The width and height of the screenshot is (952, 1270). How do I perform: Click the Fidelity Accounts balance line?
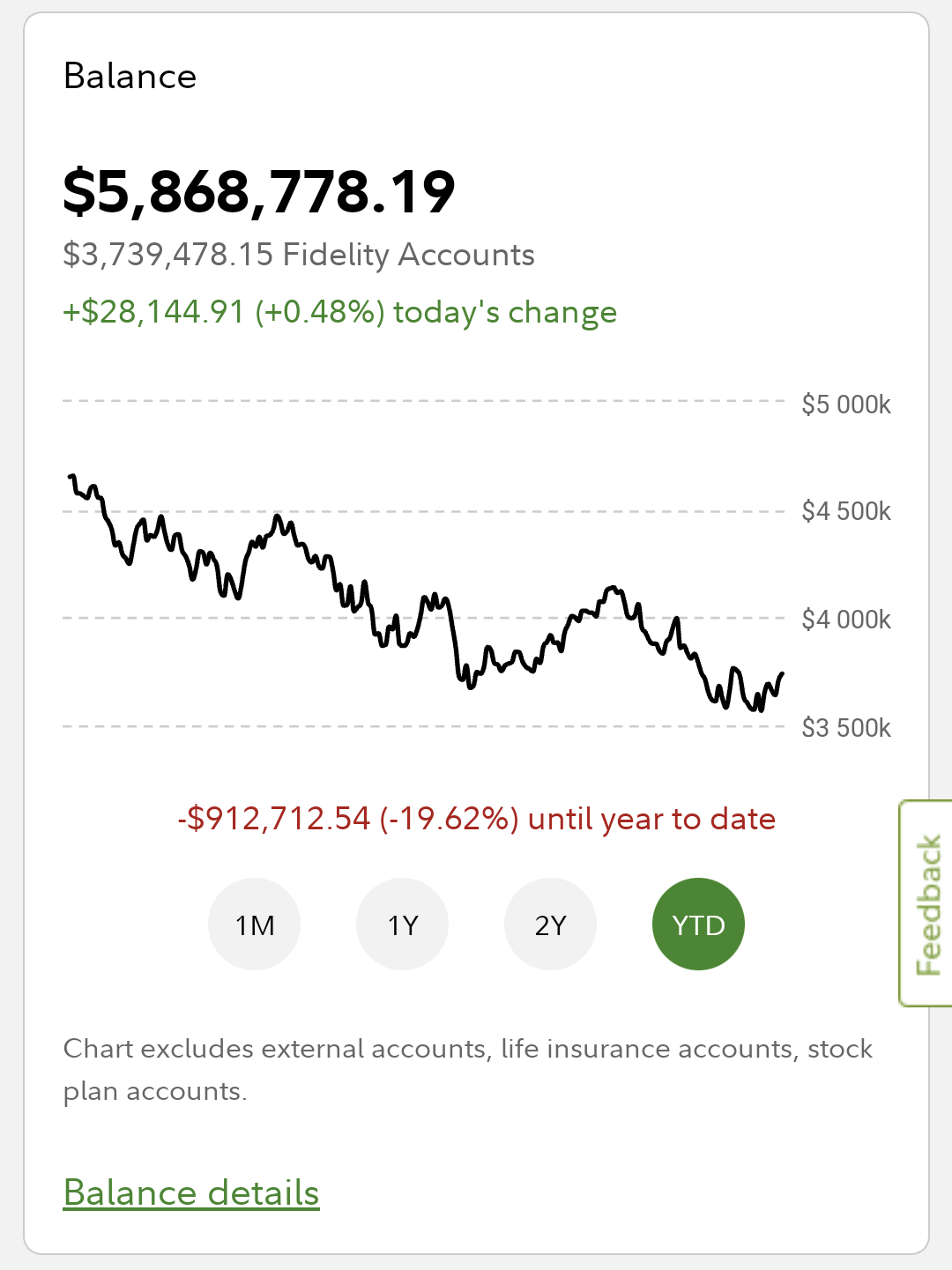[299, 255]
